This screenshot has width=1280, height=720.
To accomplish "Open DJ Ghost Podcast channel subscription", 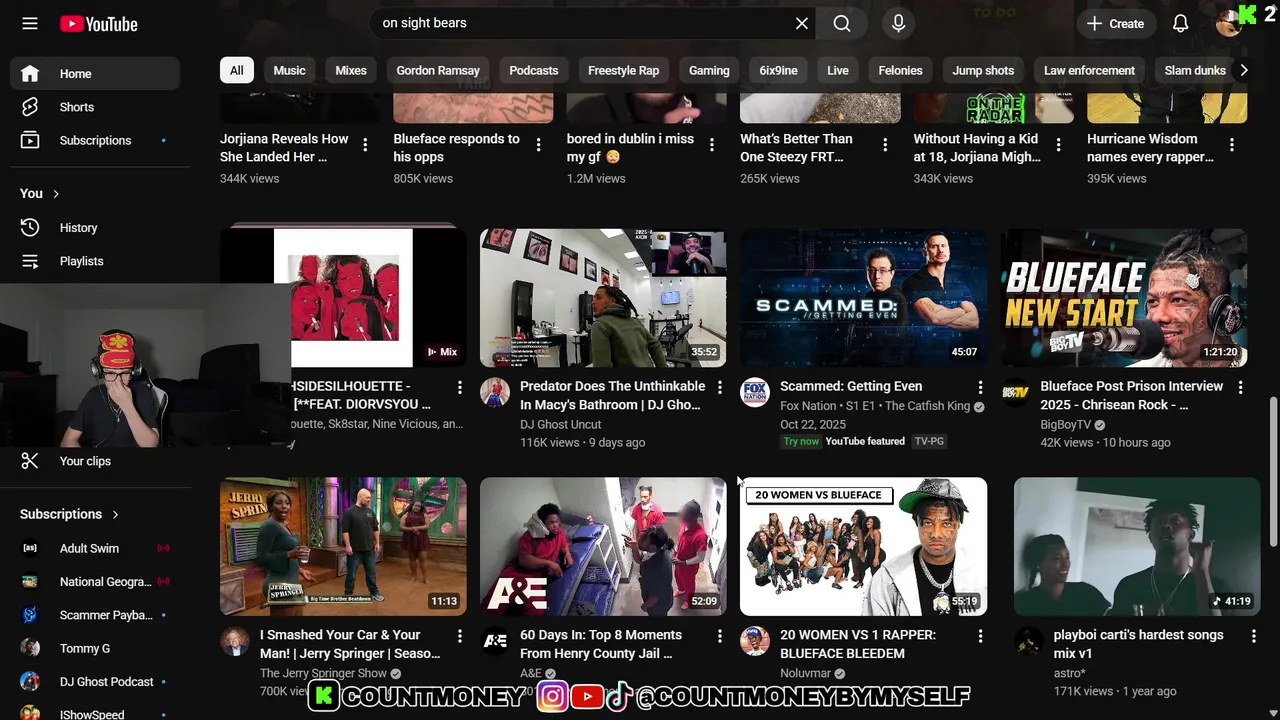I will click(95, 681).
